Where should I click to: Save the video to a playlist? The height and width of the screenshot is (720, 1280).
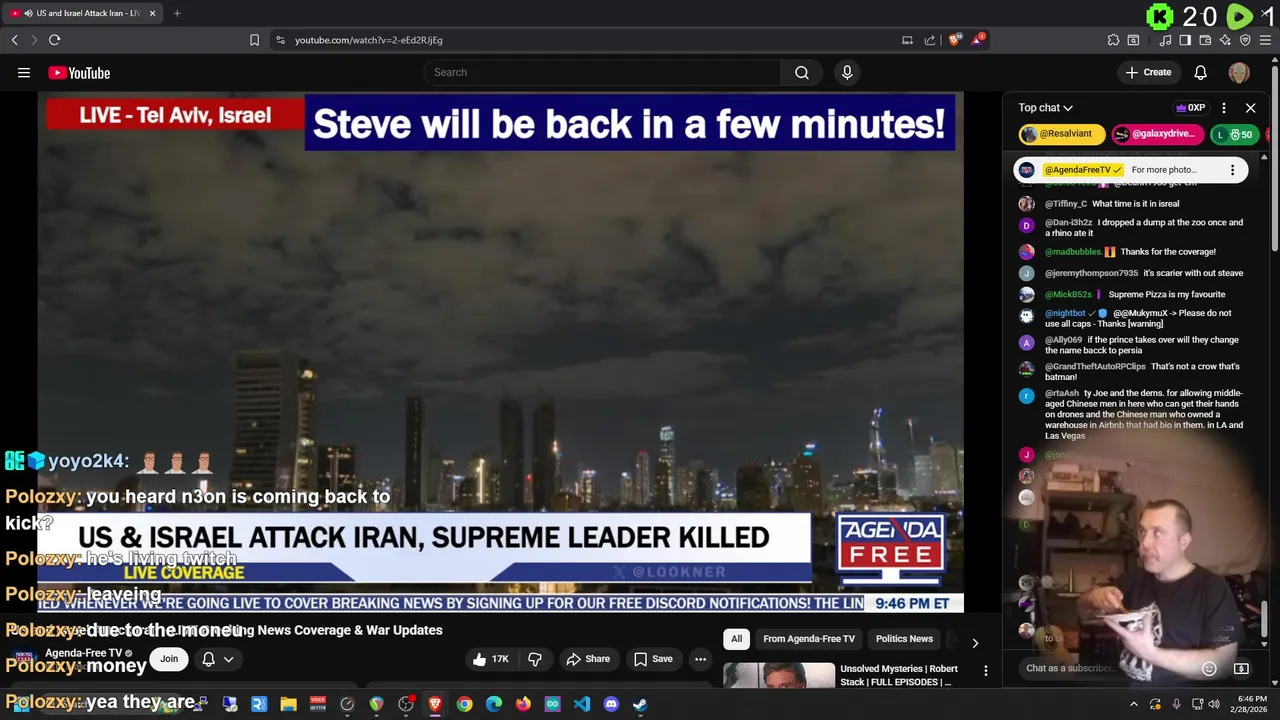tap(653, 659)
